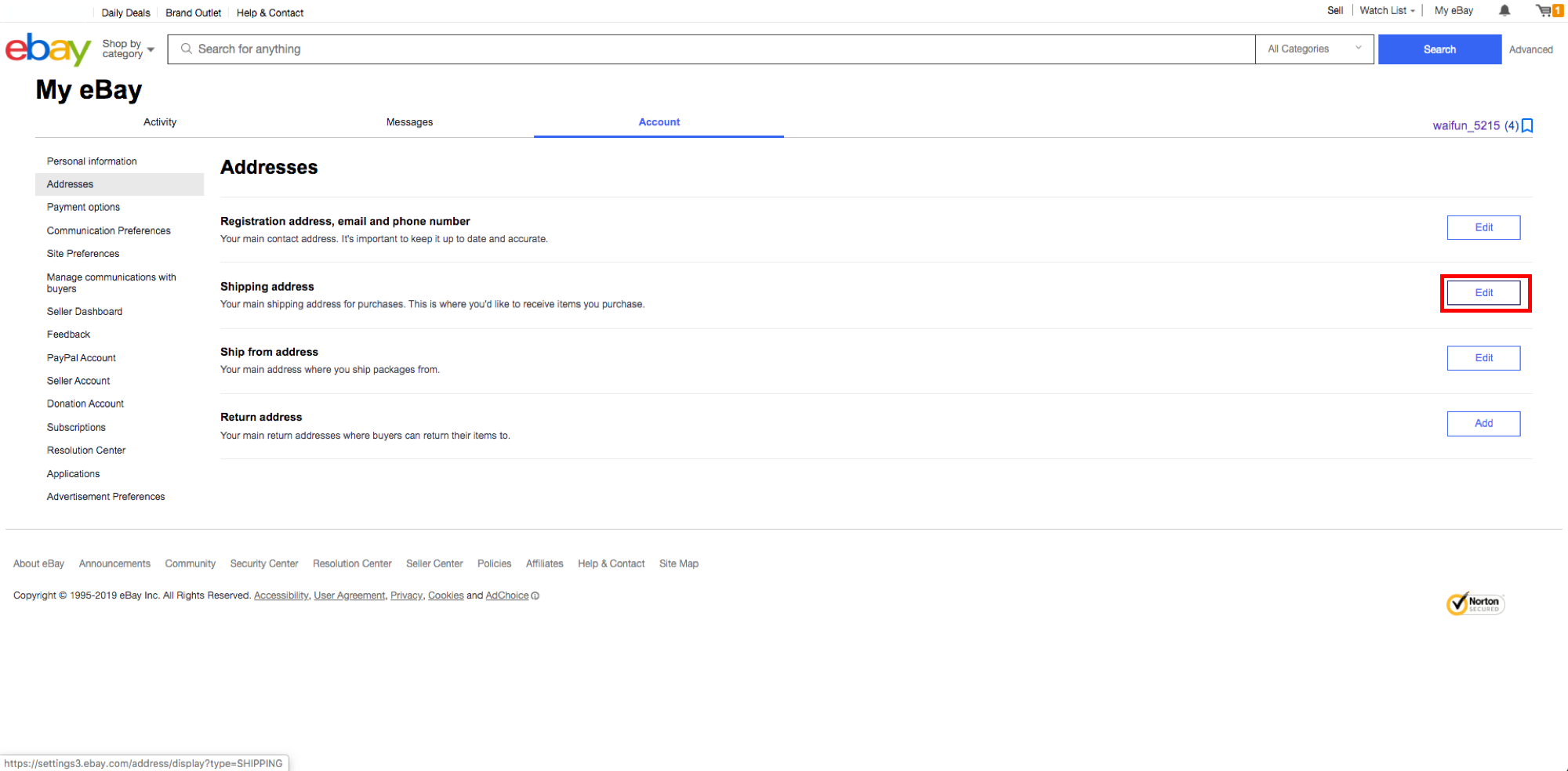Open footer Resolution Center link

[x=352, y=563]
